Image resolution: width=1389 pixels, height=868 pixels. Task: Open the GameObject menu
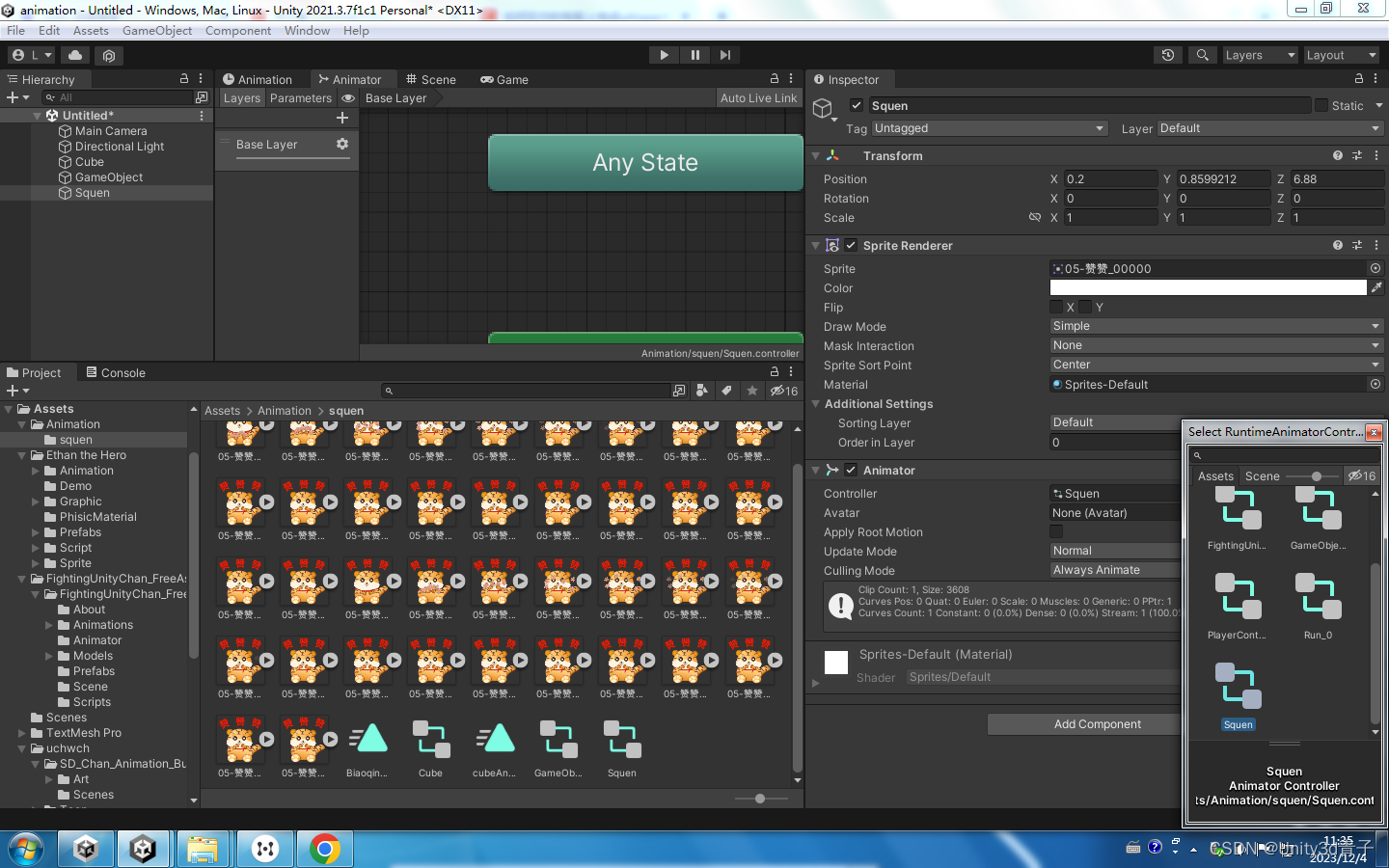[x=157, y=31]
